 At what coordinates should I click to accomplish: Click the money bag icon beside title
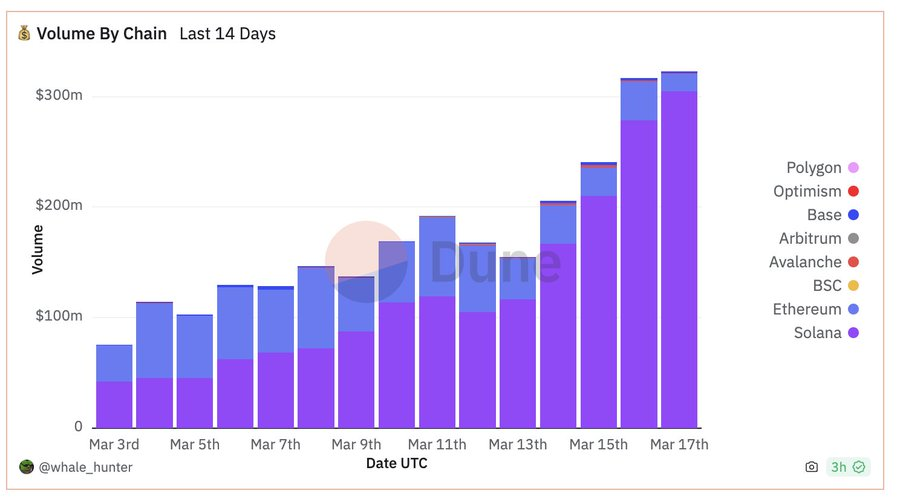click(24, 33)
